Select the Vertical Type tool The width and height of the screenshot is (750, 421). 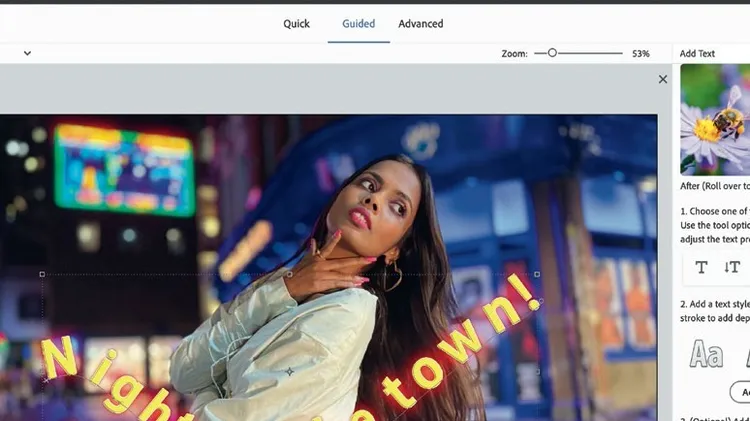click(x=732, y=267)
